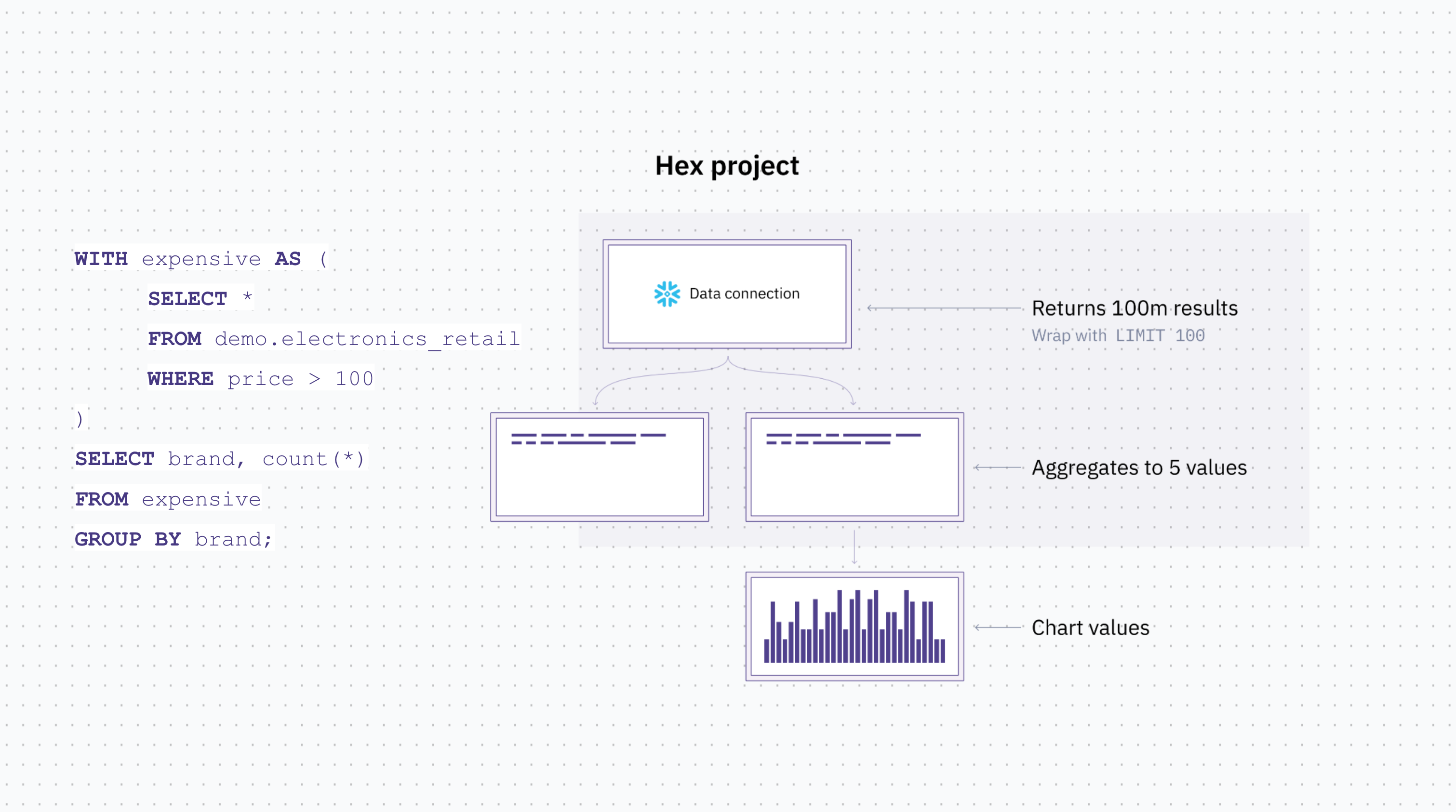
Task: Click the downward arrow above the chart
Action: pyautogui.click(x=854, y=547)
